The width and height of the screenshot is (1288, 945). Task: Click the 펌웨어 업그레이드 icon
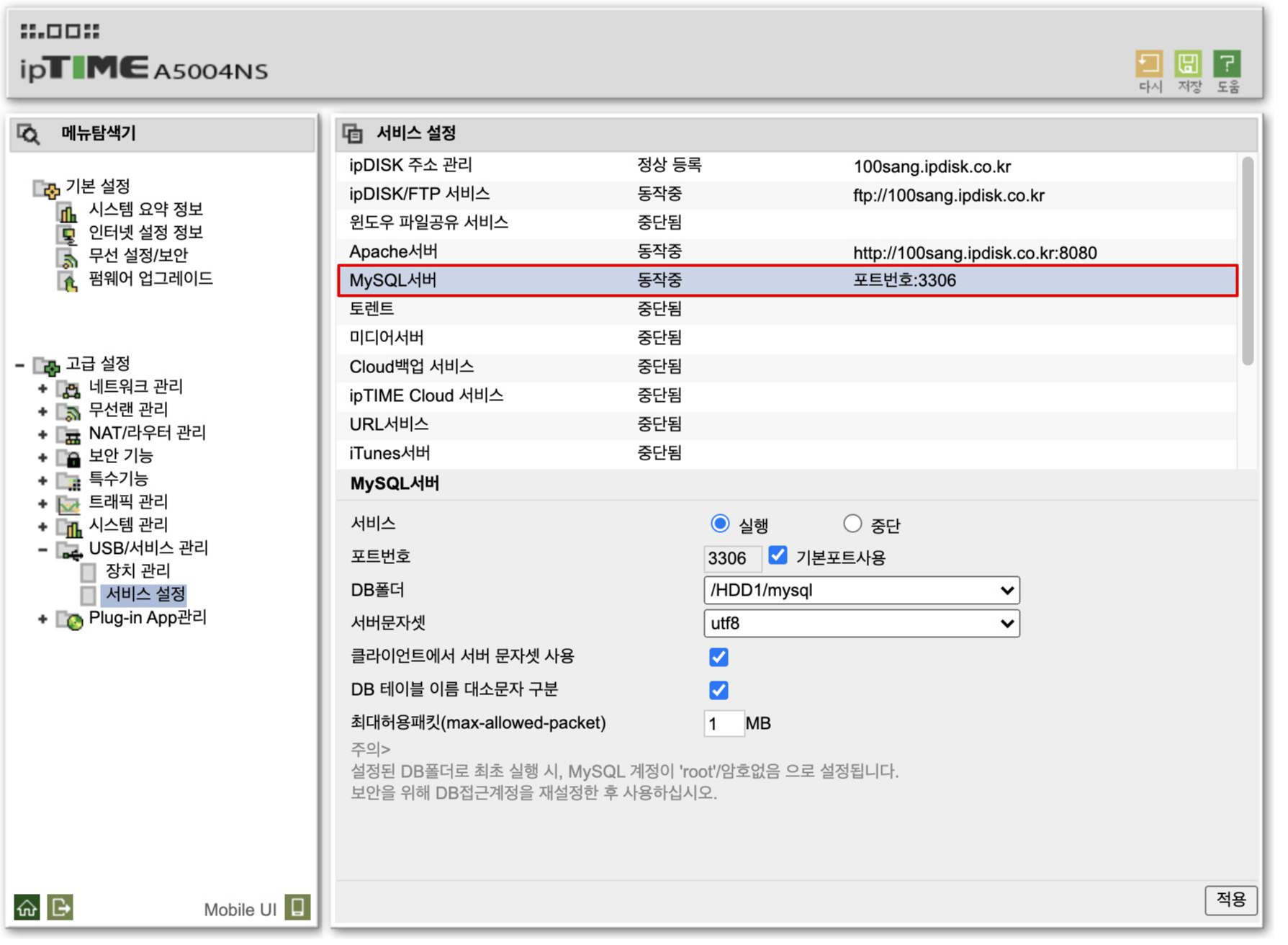click(68, 281)
